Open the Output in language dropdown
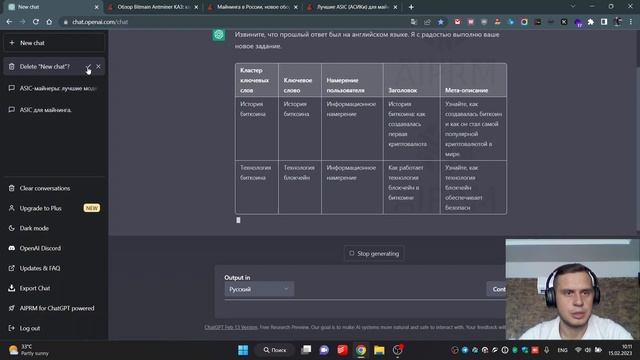 tap(259, 289)
